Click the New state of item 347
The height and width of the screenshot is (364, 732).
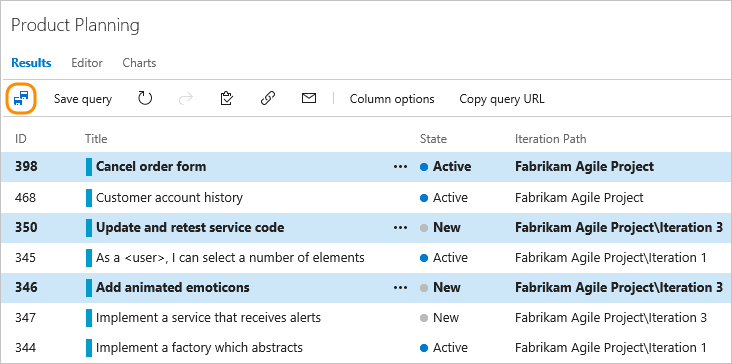tap(439, 318)
